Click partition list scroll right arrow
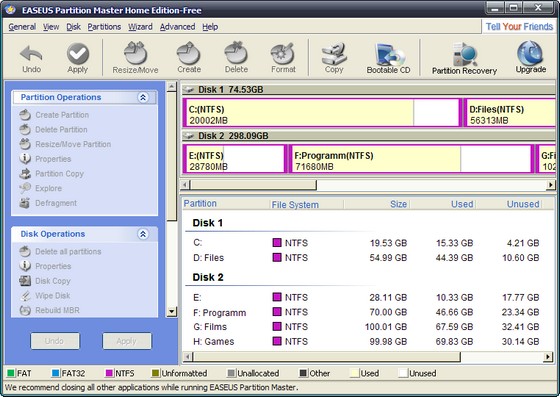Viewport: 560px width, 397px height. pyautogui.click(x=548, y=357)
